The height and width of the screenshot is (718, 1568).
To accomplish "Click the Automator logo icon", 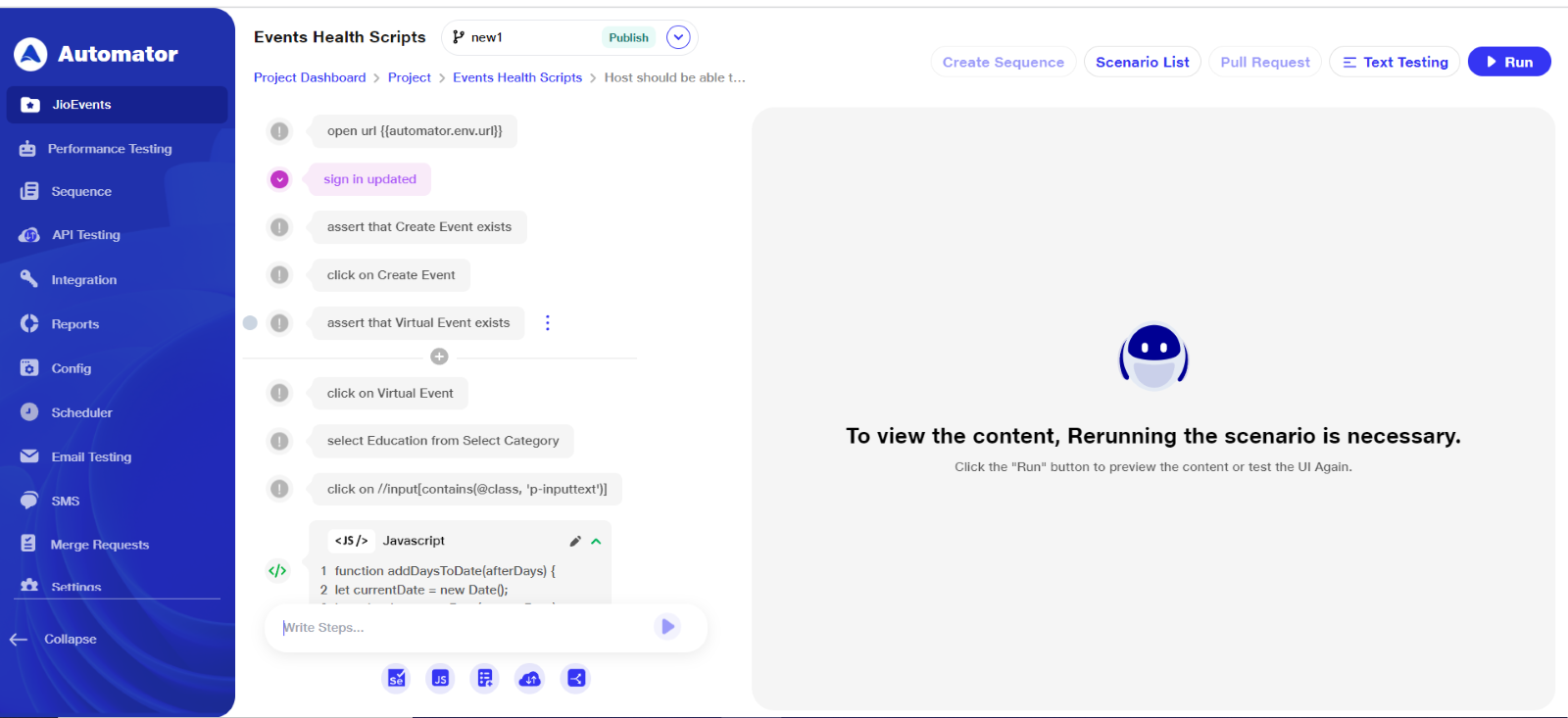I will pos(30,54).
